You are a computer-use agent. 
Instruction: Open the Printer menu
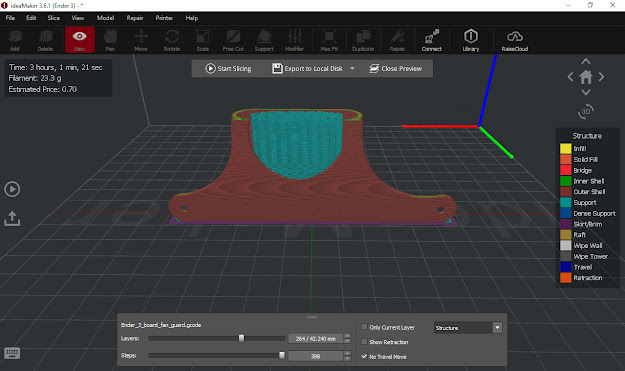(164, 18)
